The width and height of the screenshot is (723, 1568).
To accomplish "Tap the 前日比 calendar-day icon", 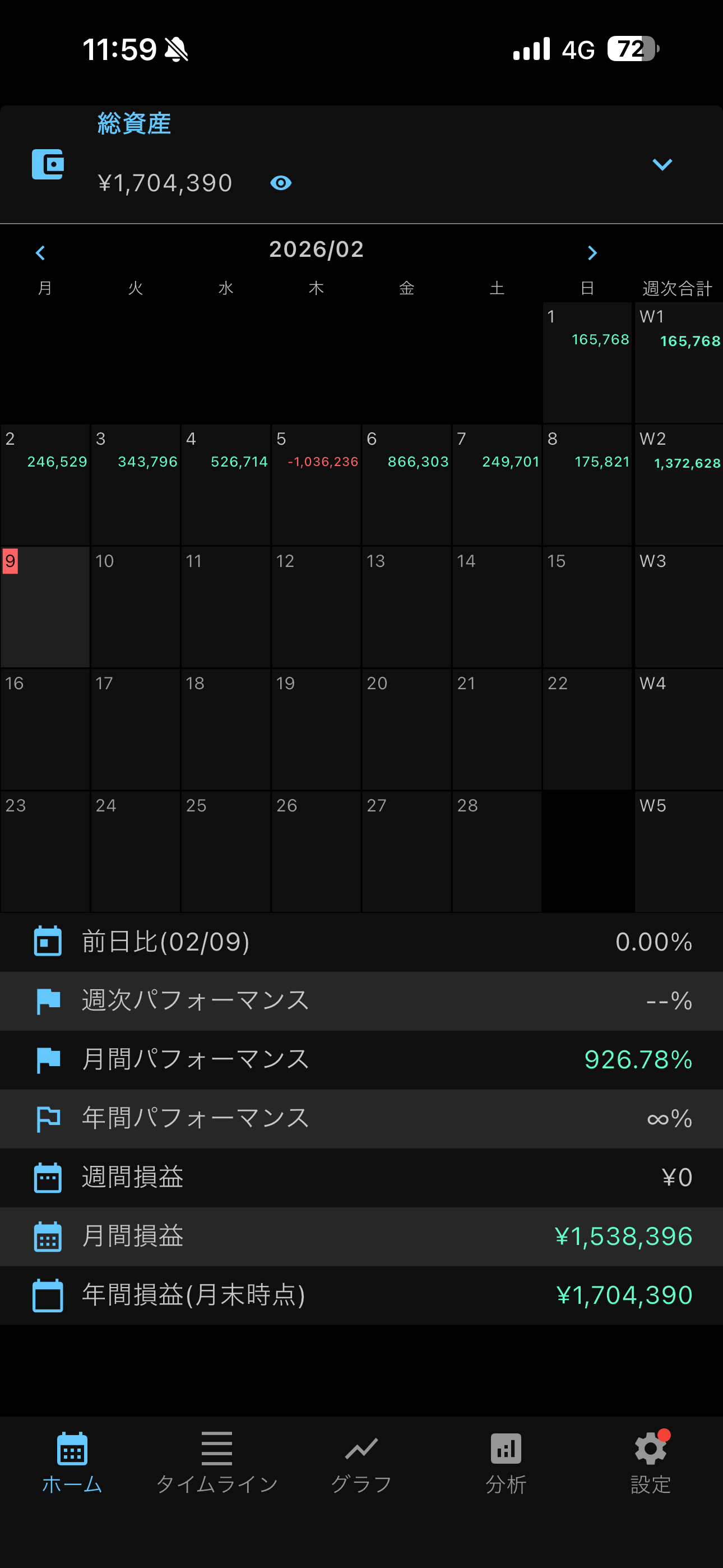I will (x=48, y=941).
